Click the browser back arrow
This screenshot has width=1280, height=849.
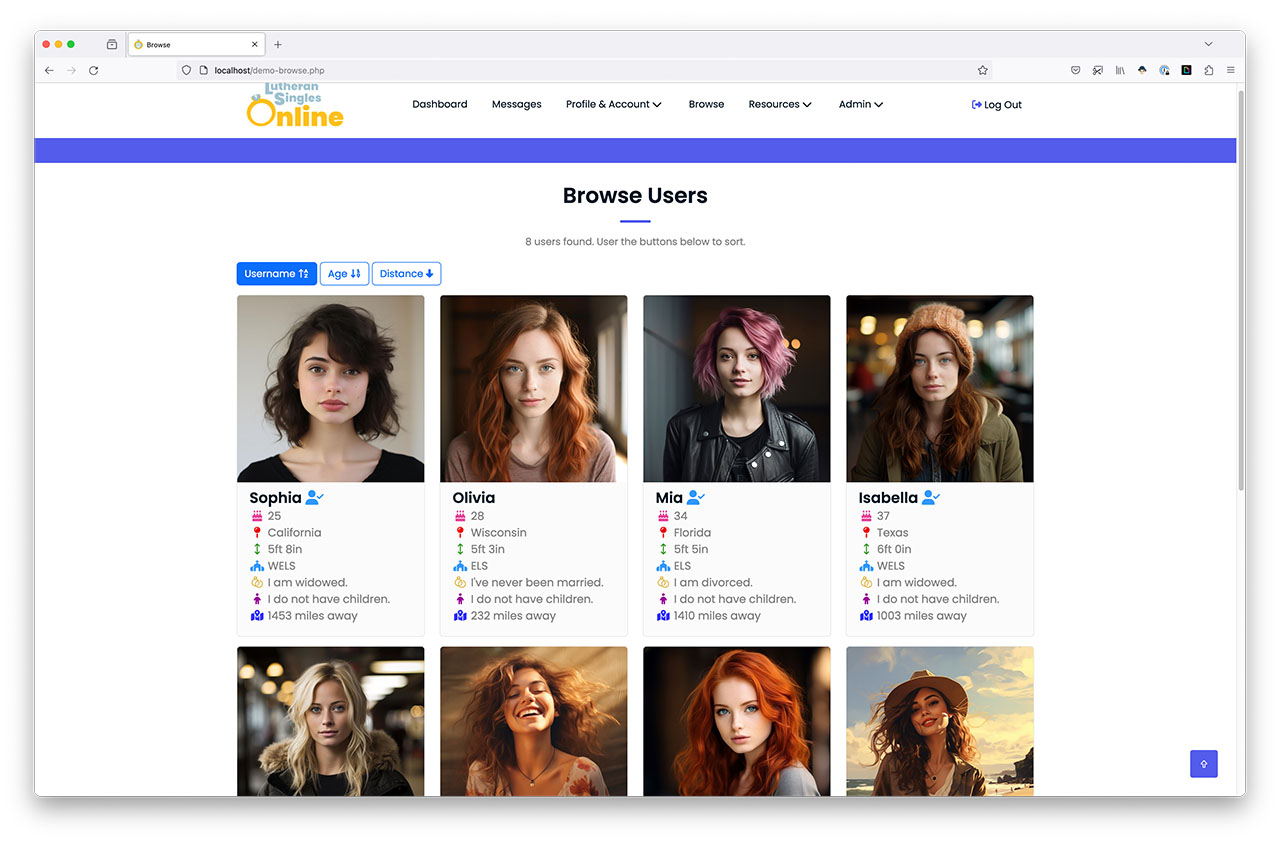pyautogui.click(x=49, y=70)
